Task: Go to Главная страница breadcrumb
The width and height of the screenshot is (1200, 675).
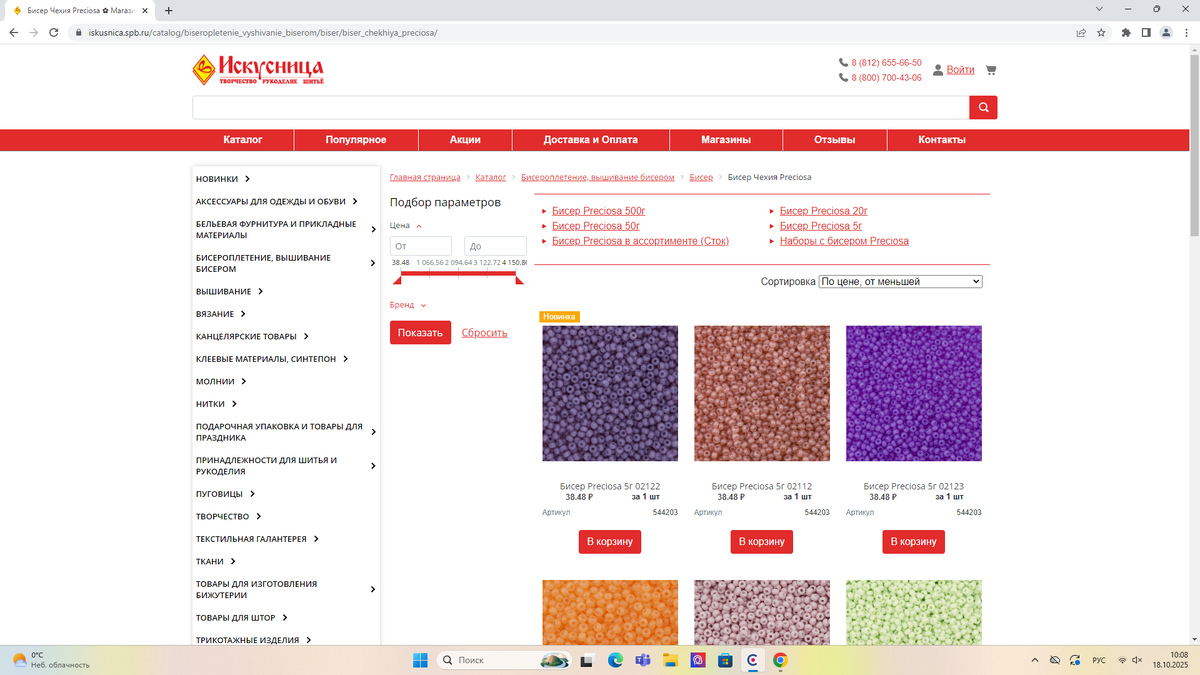Action: point(425,177)
